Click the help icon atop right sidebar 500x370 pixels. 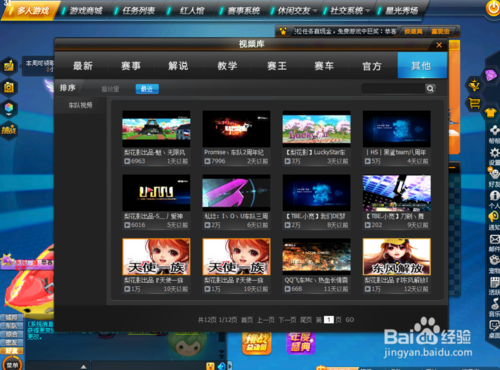tap(494, 131)
